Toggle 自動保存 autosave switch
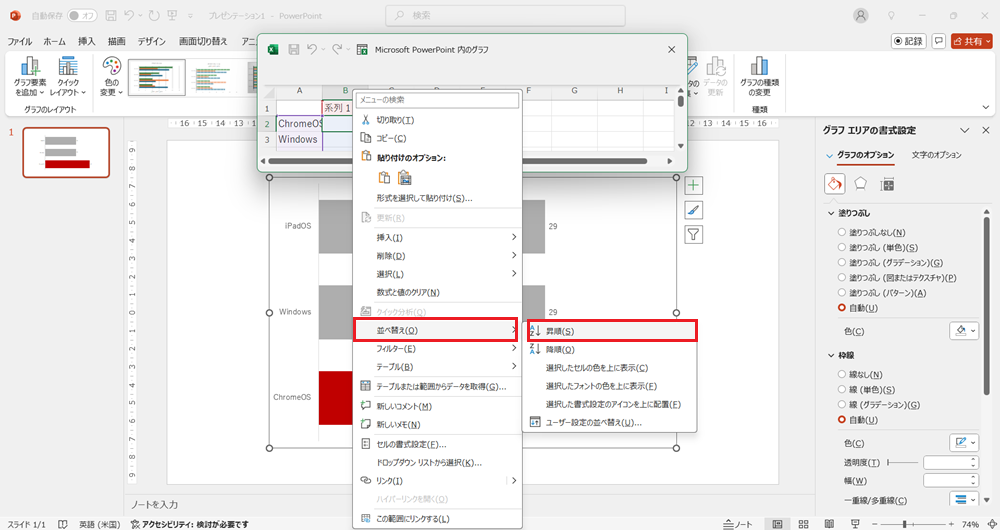Image resolution: width=1000 pixels, height=530 pixels. click(x=82, y=15)
